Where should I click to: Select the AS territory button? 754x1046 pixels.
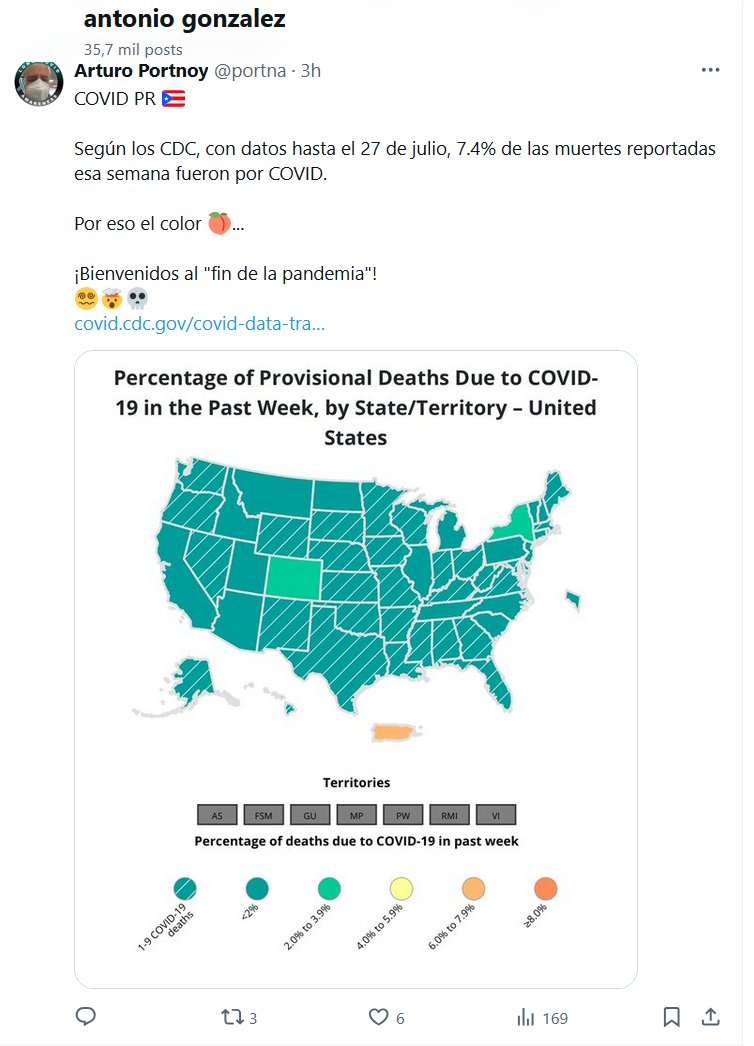tap(217, 814)
